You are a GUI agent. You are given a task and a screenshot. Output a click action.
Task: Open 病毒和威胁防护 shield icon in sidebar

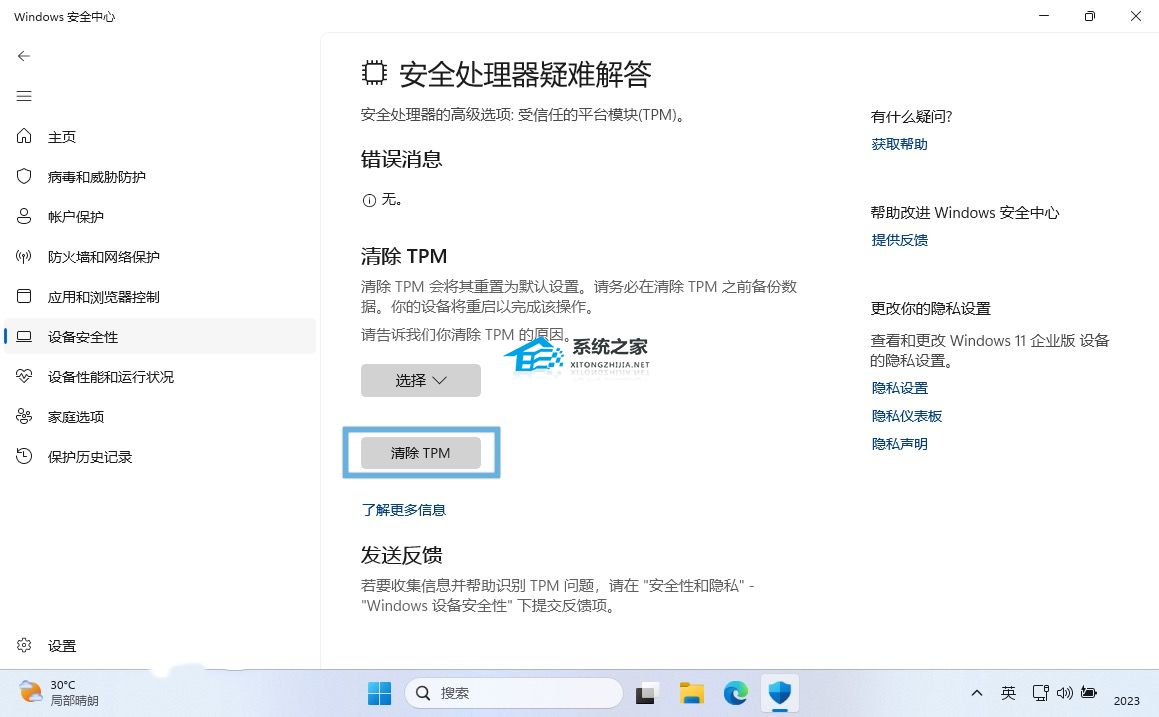pos(22,176)
